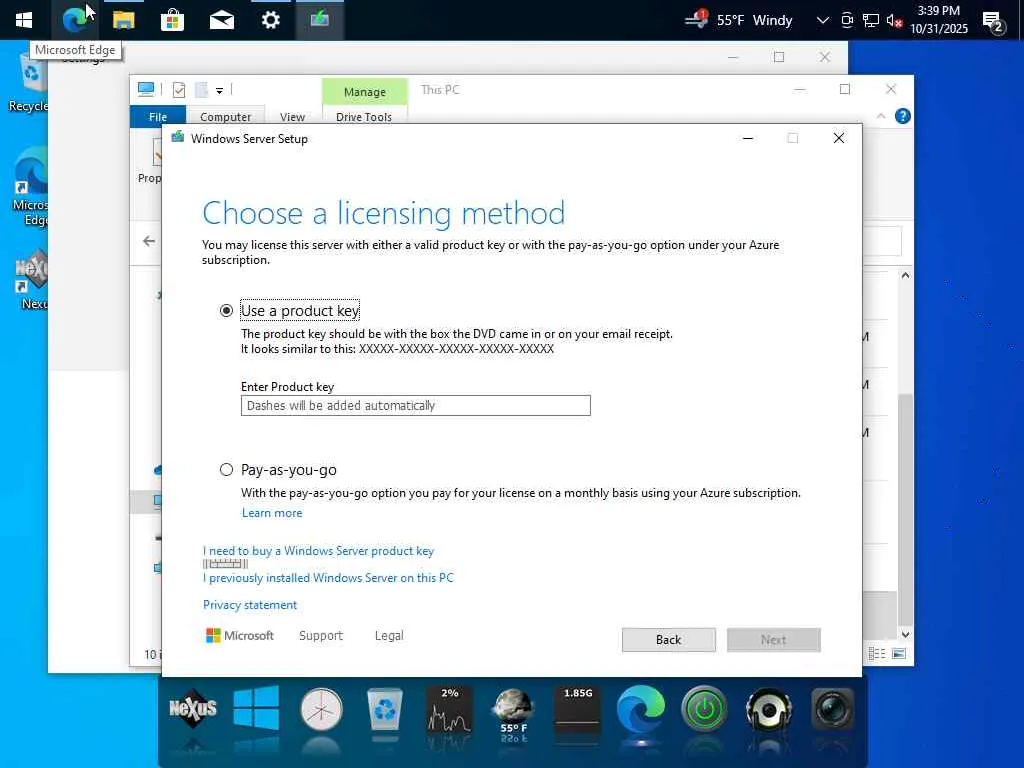Select the Use a product key option
The image size is (1024, 768).
[x=226, y=311]
